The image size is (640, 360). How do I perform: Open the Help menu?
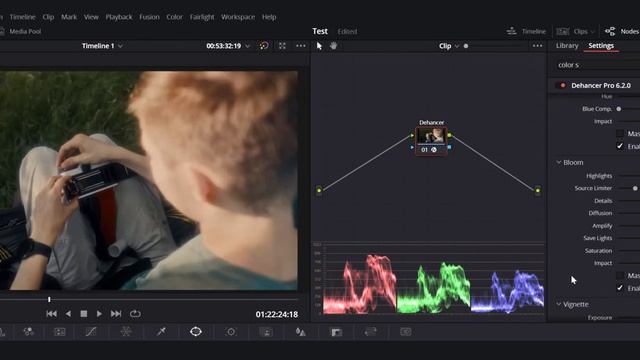(x=269, y=17)
